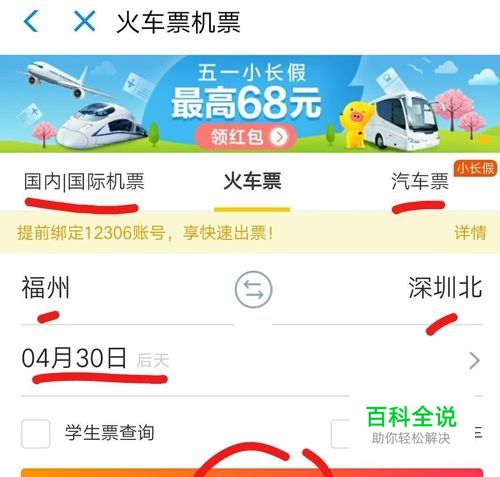This screenshot has width=500, height=477.
Task: Select the travel date 04月30日
Action: [x=74, y=358]
